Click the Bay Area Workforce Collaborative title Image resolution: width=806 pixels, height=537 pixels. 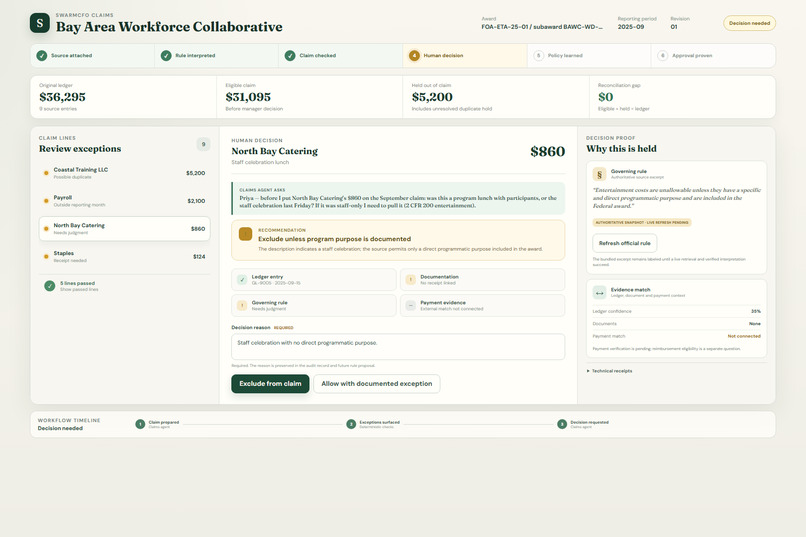169,27
